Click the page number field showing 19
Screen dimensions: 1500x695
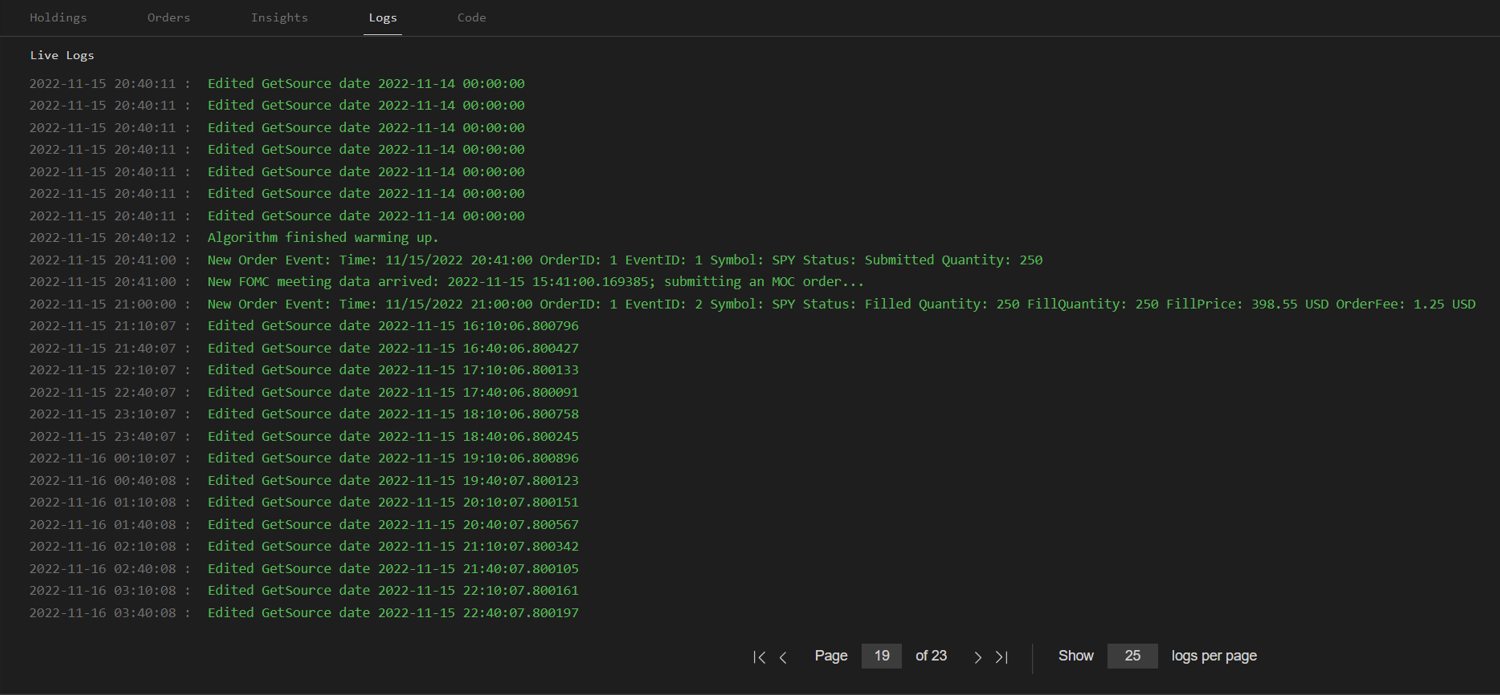[882, 656]
